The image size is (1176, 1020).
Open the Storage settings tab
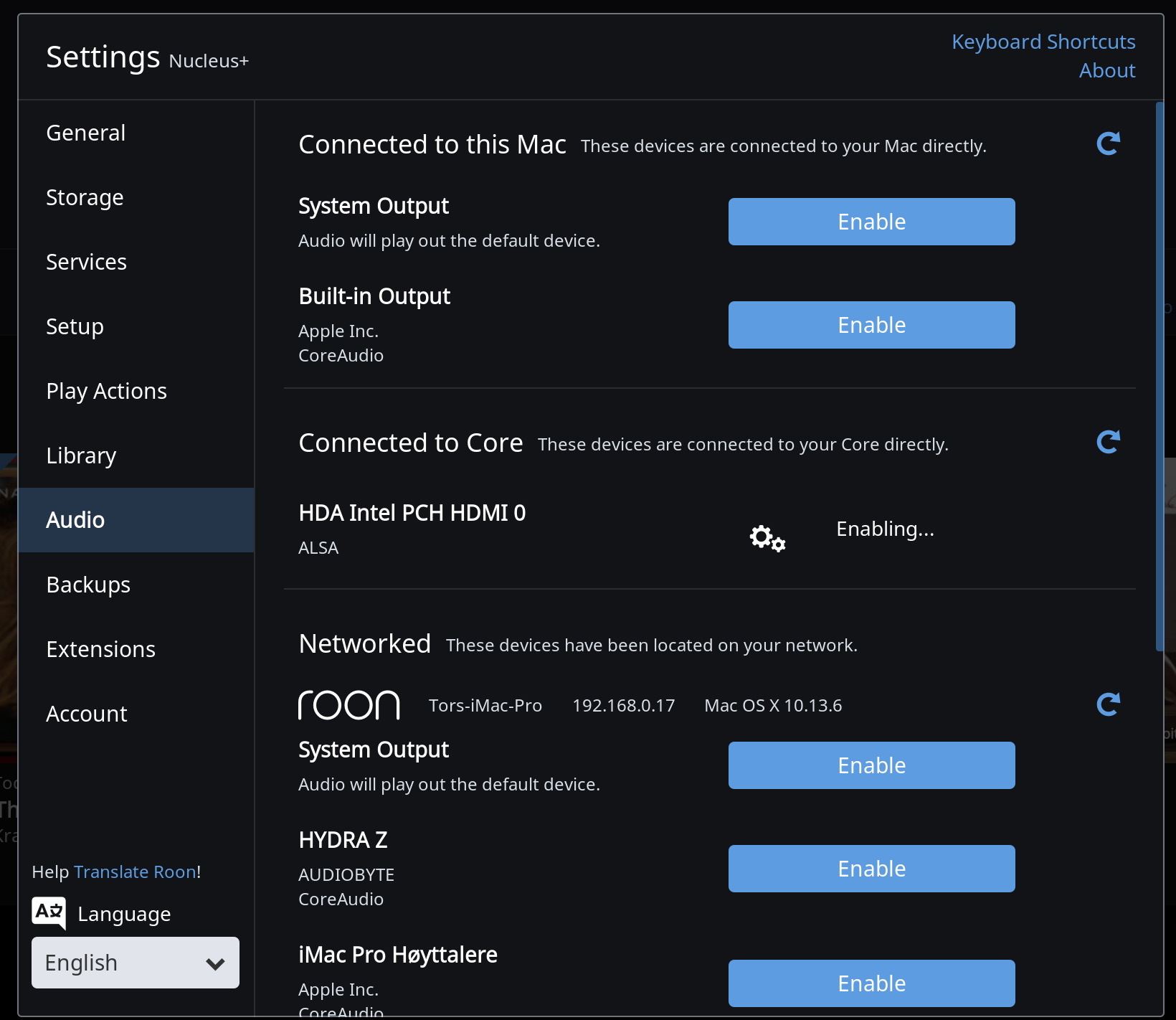[136, 197]
